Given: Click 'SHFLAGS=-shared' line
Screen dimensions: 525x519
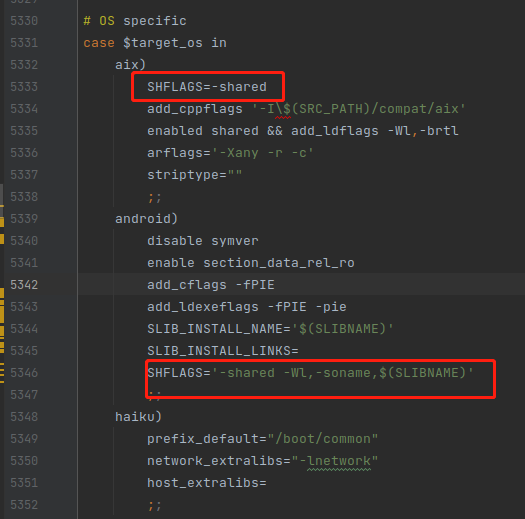Looking at the screenshot, I should (x=207, y=87).
